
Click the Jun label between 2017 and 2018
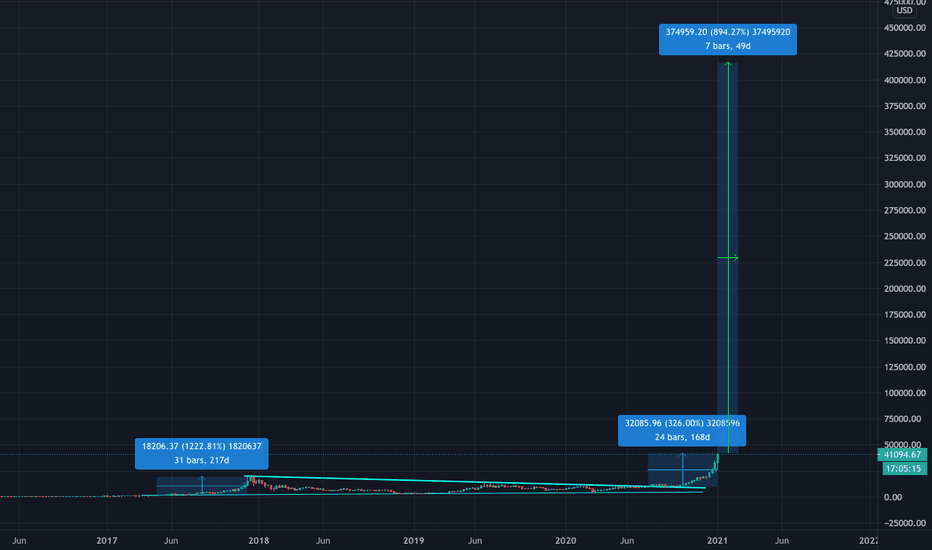171,540
